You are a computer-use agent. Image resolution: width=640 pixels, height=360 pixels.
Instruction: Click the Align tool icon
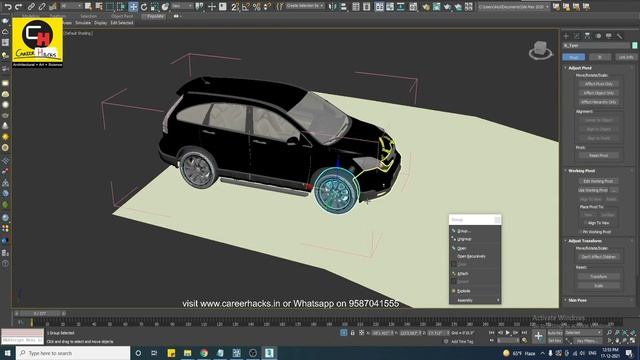[x=344, y=7]
